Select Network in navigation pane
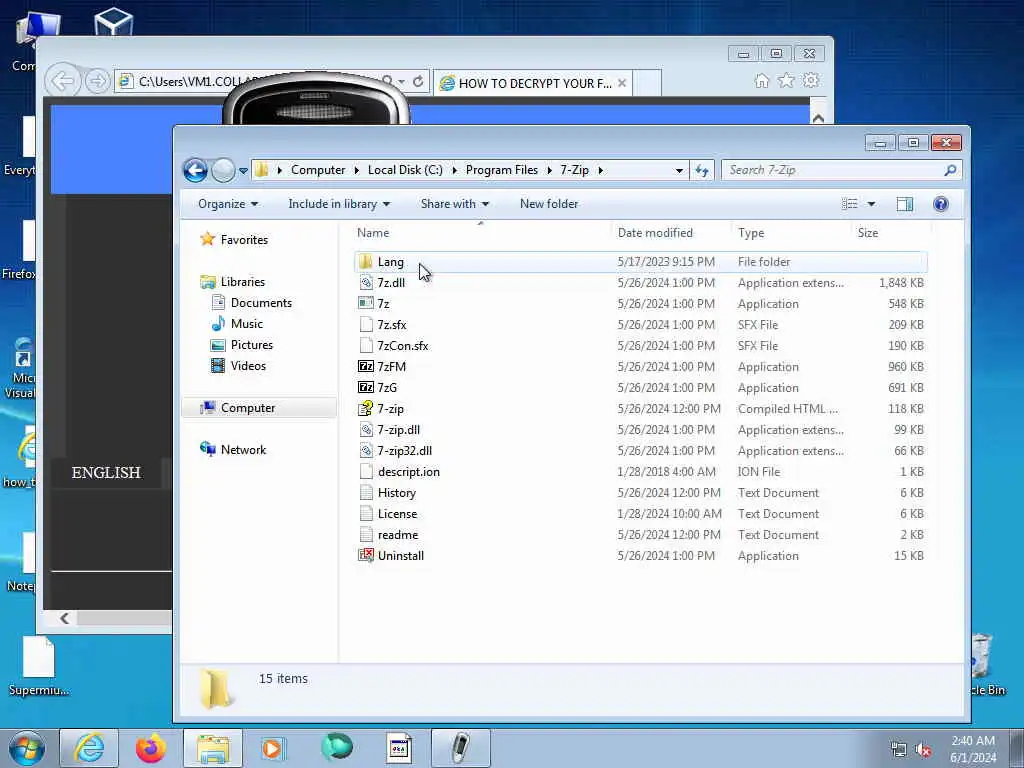1024x768 pixels. click(x=232, y=449)
